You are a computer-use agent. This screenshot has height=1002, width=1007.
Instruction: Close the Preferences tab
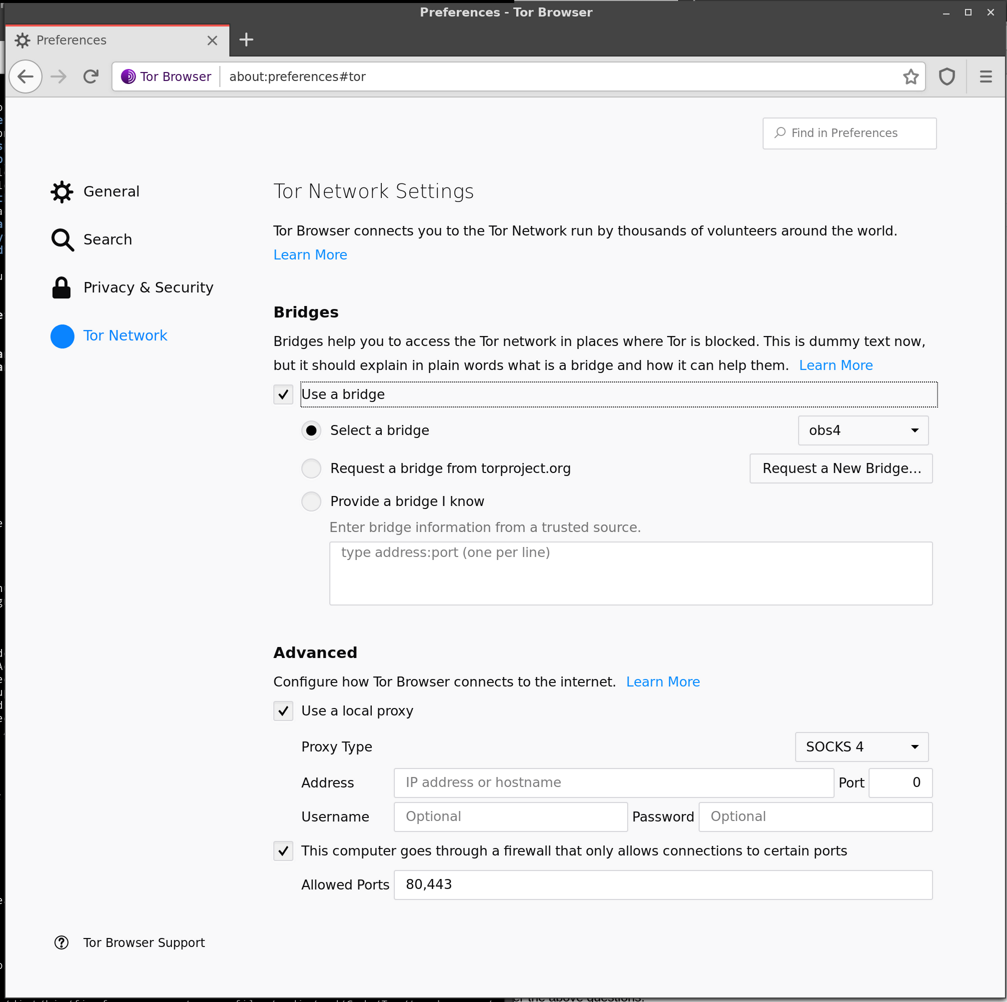[213, 40]
